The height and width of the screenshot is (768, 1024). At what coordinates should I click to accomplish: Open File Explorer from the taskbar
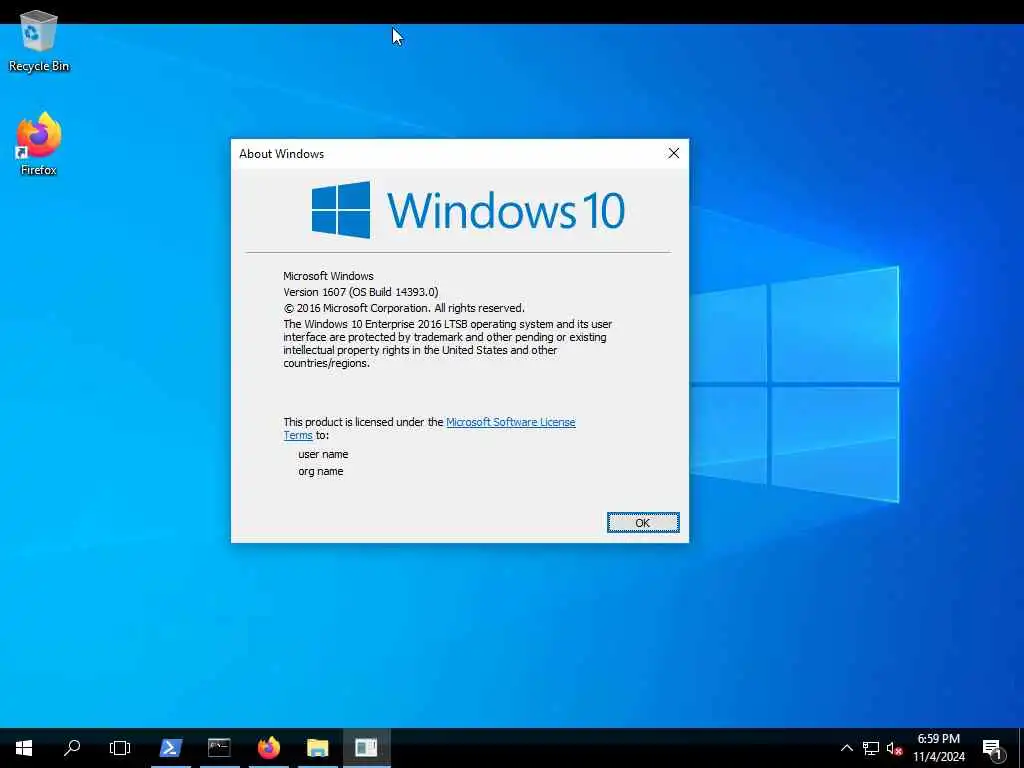[x=317, y=748]
